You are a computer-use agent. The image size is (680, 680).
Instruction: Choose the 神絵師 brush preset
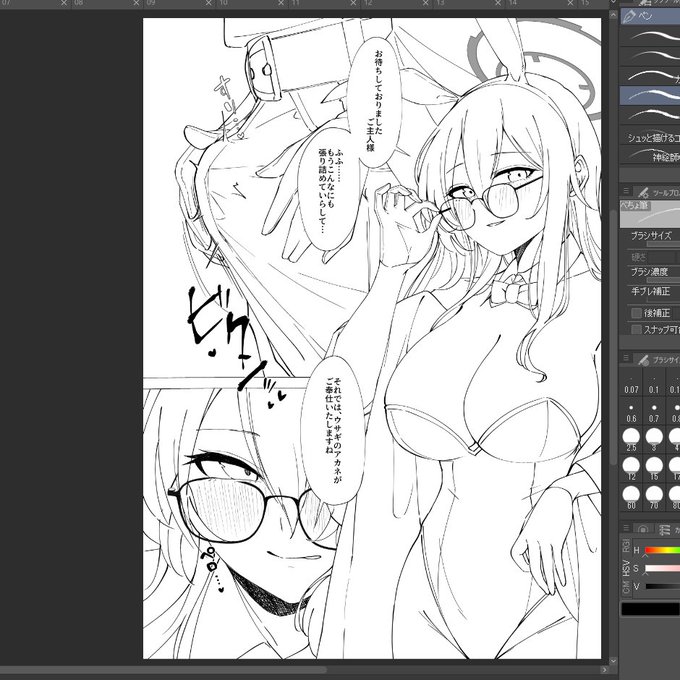tap(651, 156)
